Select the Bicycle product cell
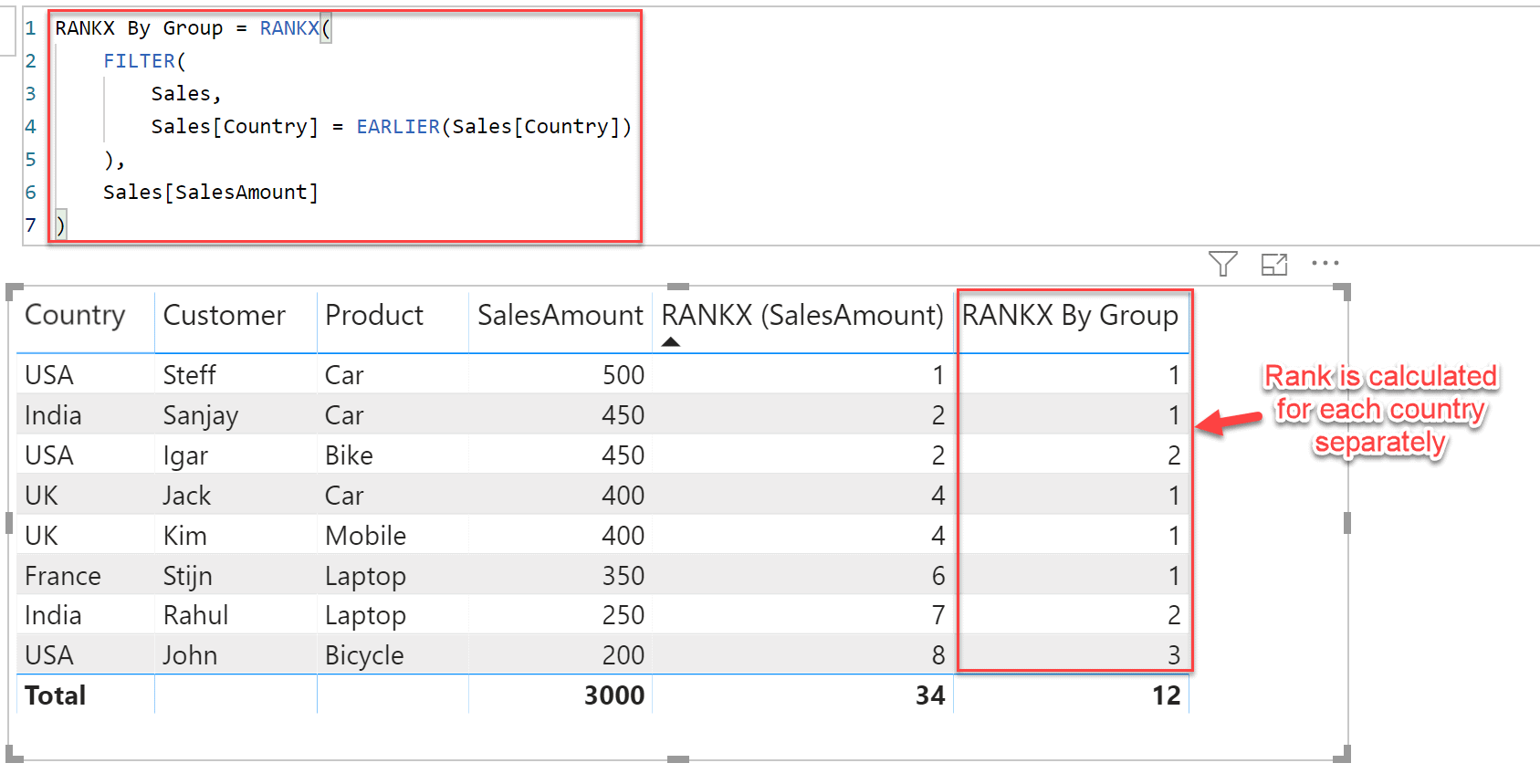The image size is (1540, 784). pyautogui.click(x=364, y=655)
